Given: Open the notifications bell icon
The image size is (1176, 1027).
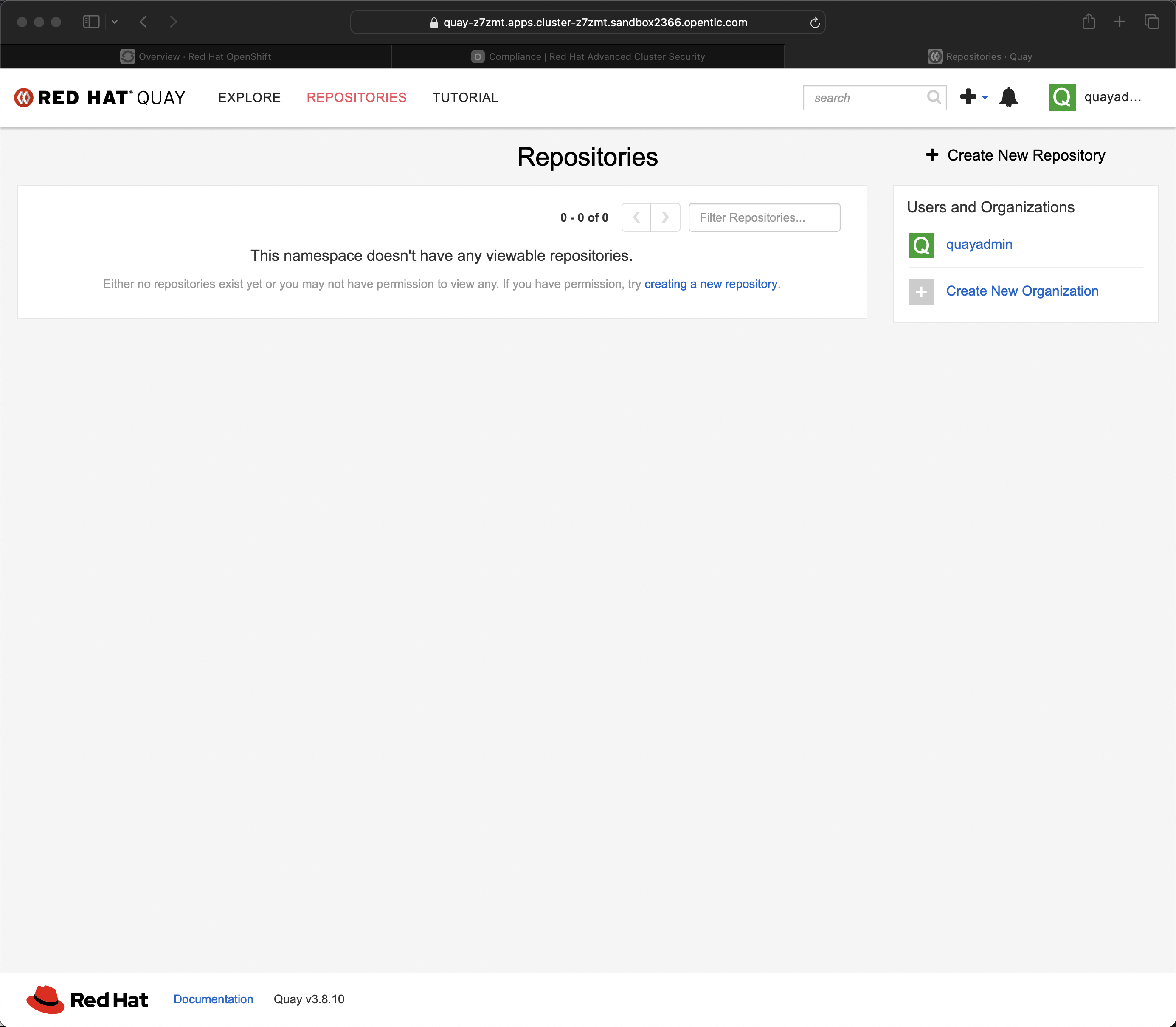Looking at the screenshot, I should [x=1008, y=97].
